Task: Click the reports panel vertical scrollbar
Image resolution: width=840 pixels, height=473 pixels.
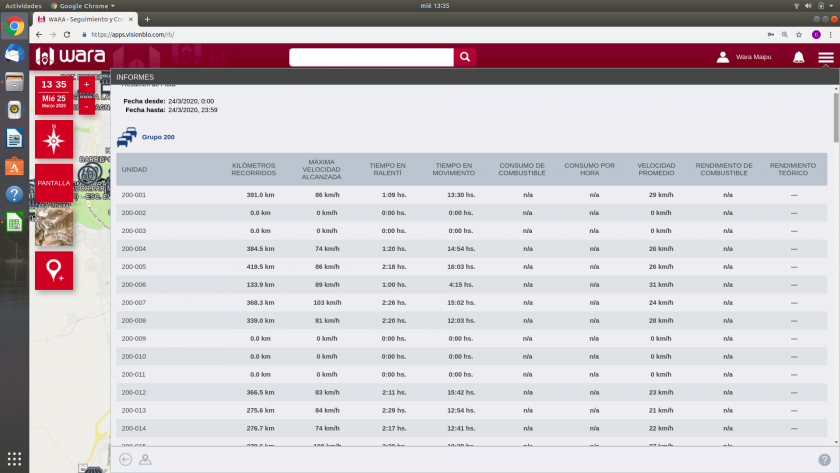Action: 835,150
